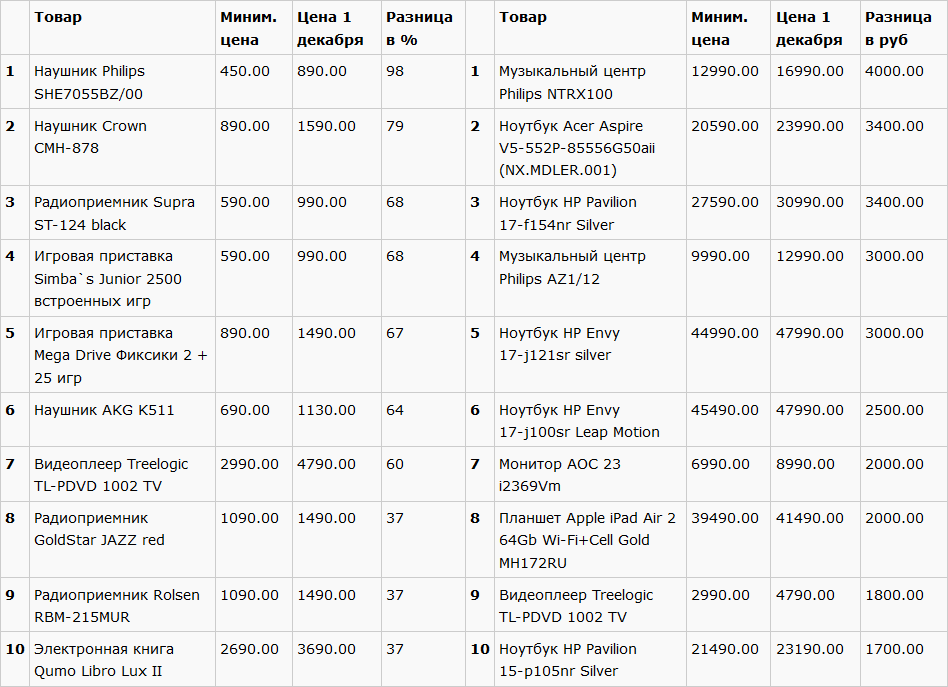Select the December price 1130.00

tap(326, 410)
